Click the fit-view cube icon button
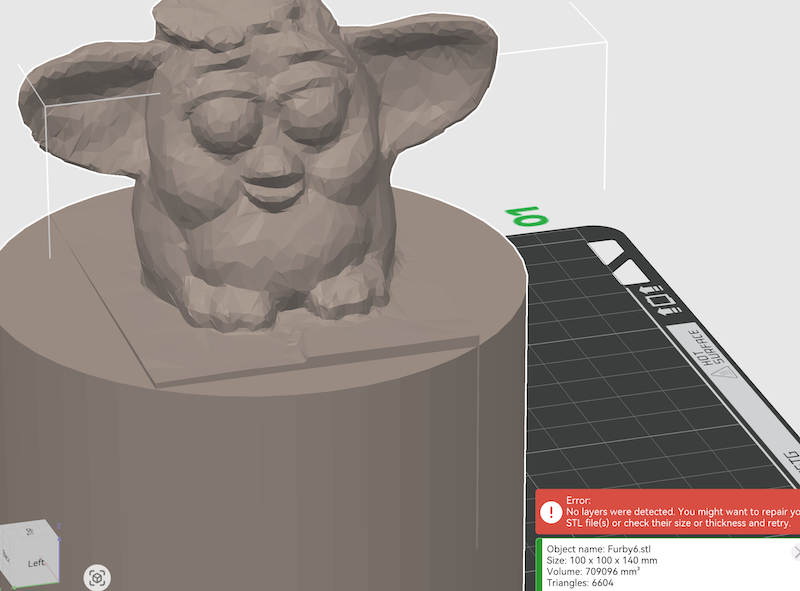800x591 pixels. point(97,578)
